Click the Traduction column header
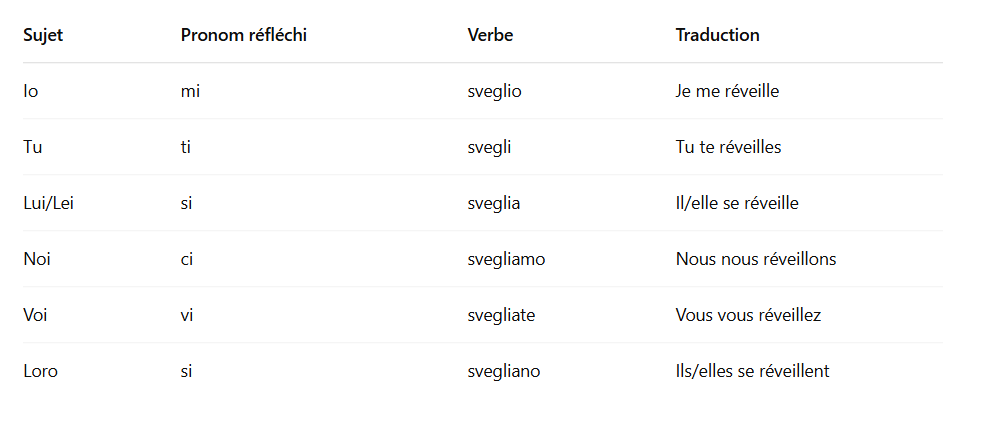Image resolution: width=992 pixels, height=426 pixels. [717, 35]
